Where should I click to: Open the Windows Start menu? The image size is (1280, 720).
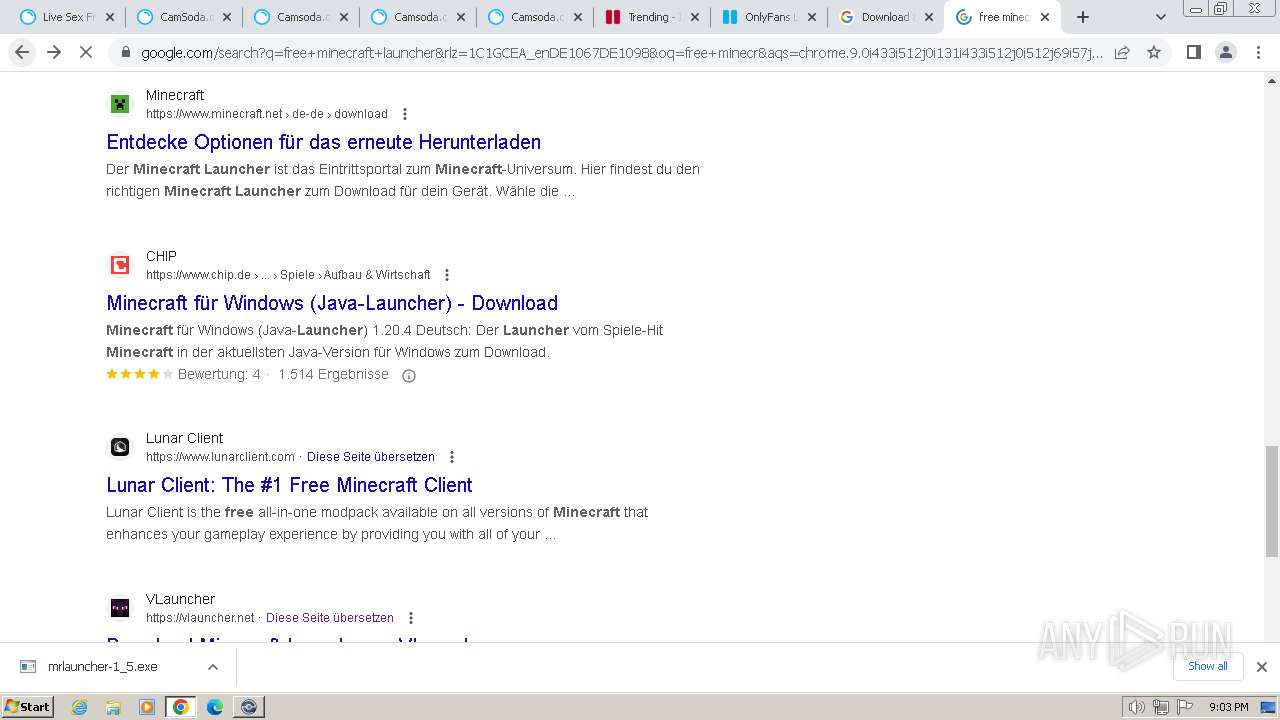click(x=28, y=707)
